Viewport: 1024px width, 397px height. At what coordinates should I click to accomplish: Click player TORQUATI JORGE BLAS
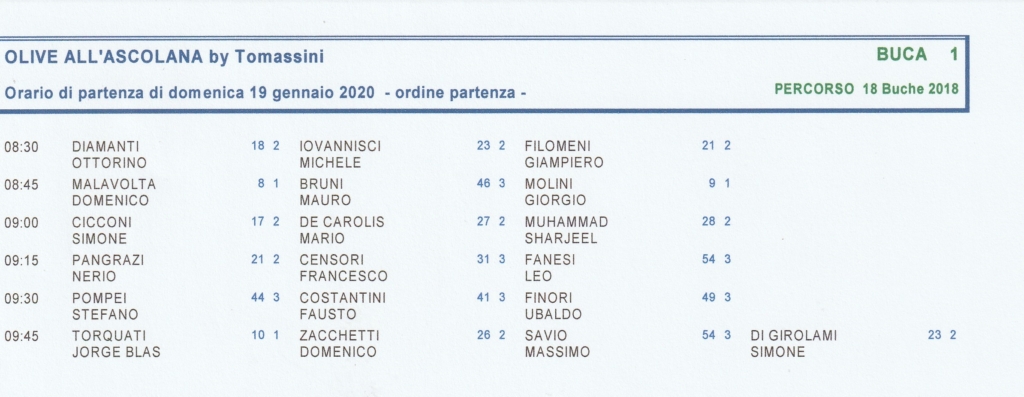[116, 344]
